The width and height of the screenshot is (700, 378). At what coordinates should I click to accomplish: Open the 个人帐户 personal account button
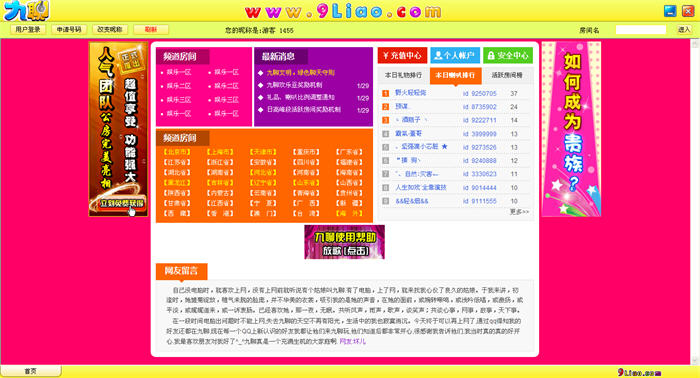pyautogui.click(x=455, y=55)
